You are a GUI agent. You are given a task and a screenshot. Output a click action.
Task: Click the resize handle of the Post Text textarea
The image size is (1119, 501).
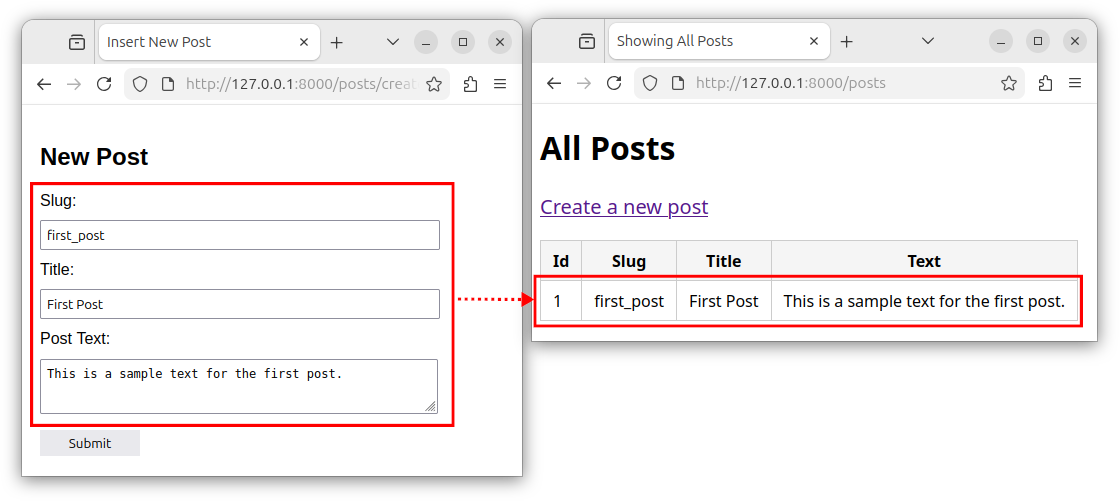click(430, 406)
